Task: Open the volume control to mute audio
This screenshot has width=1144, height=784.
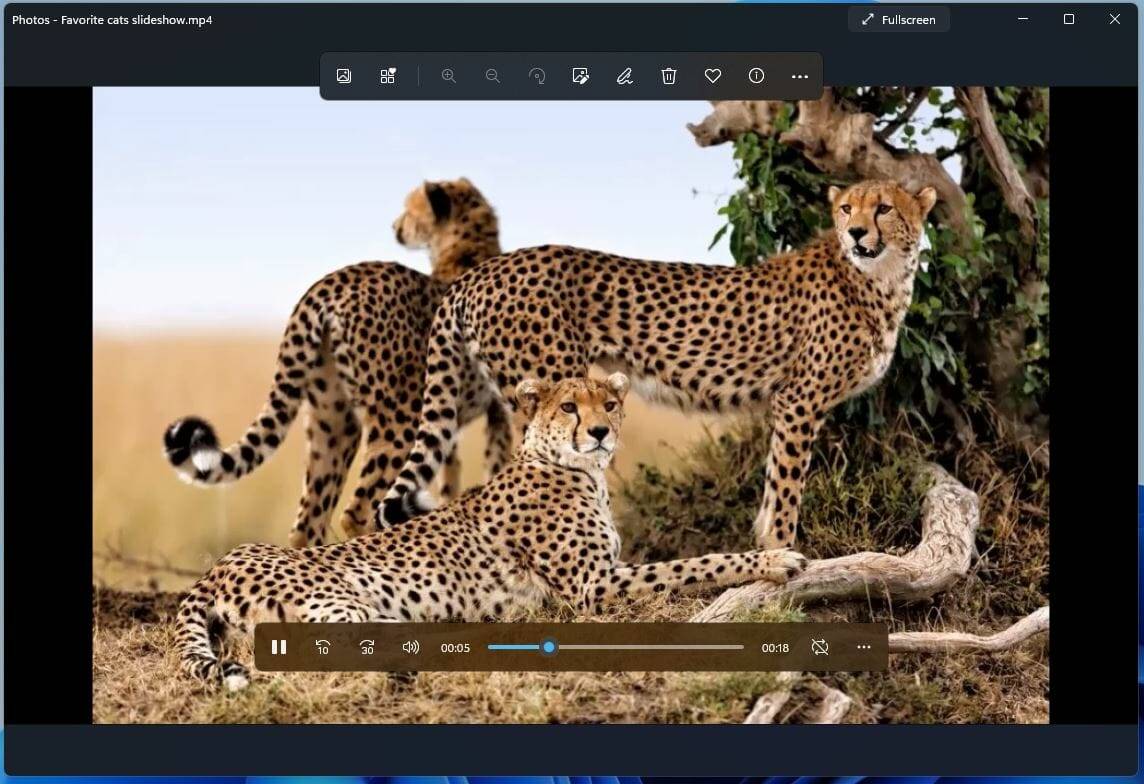Action: 411,647
